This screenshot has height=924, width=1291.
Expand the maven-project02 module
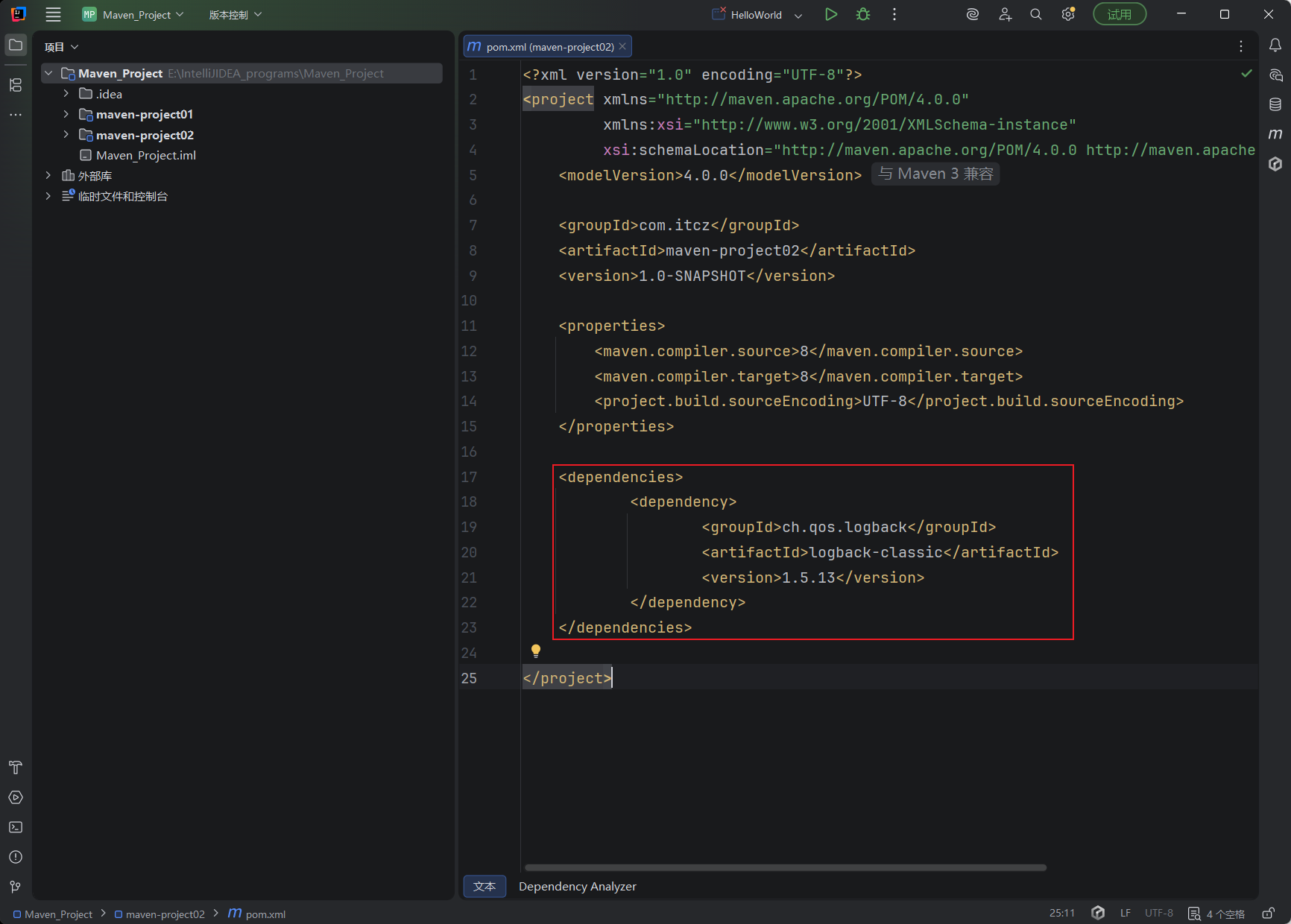pos(66,134)
